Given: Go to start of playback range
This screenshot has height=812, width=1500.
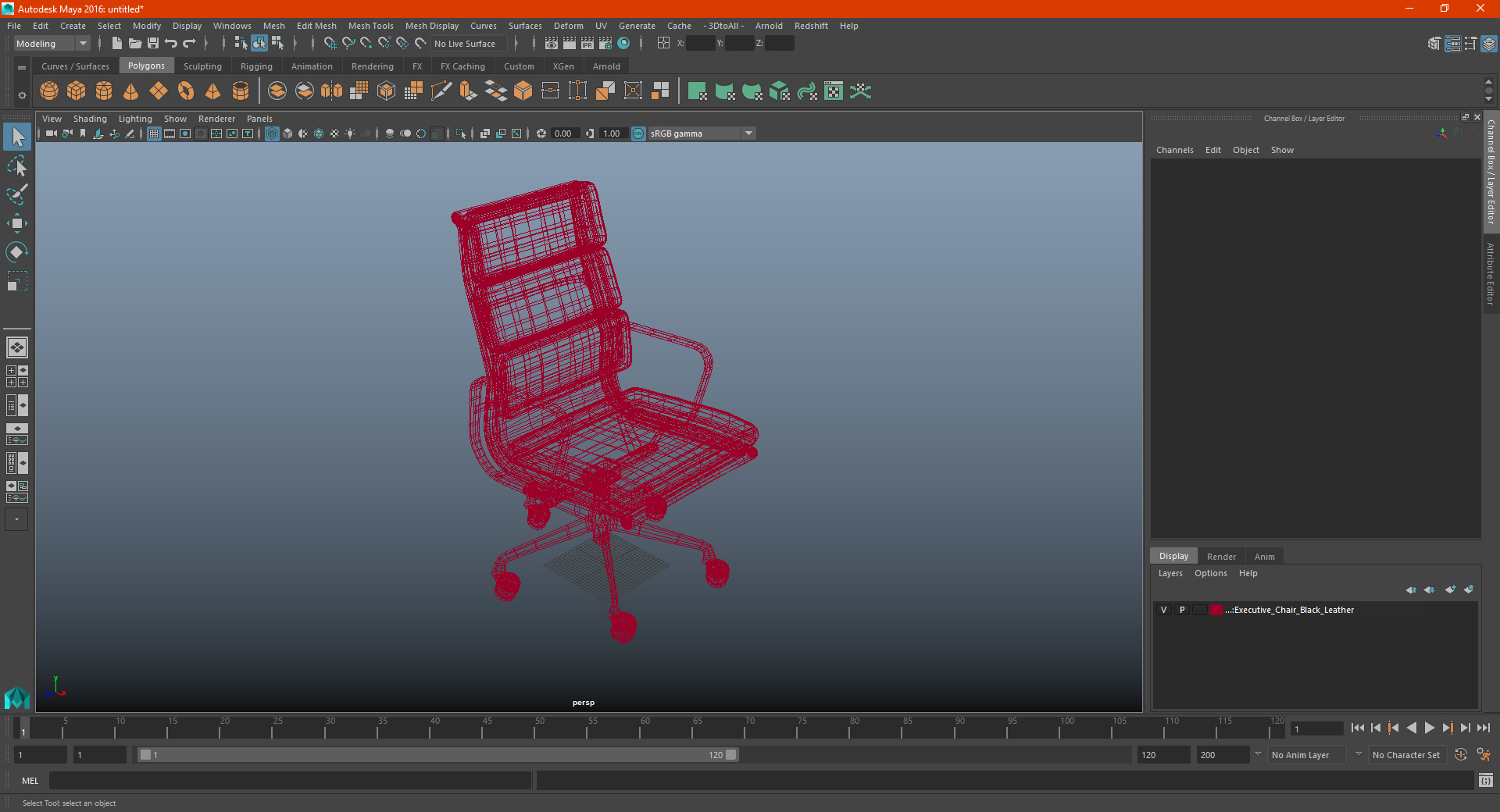Looking at the screenshot, I should coord(1358,728).
